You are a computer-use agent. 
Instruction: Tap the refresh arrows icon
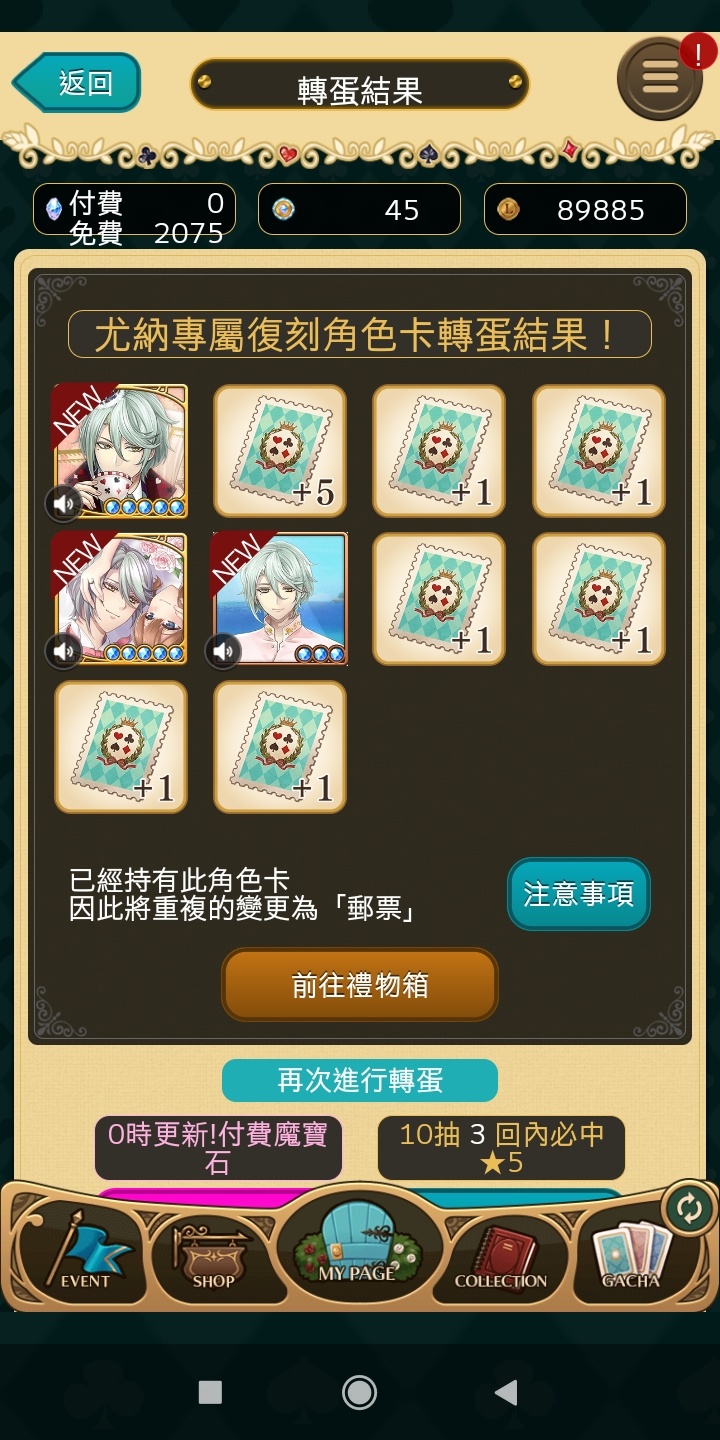coord(689,1208)
